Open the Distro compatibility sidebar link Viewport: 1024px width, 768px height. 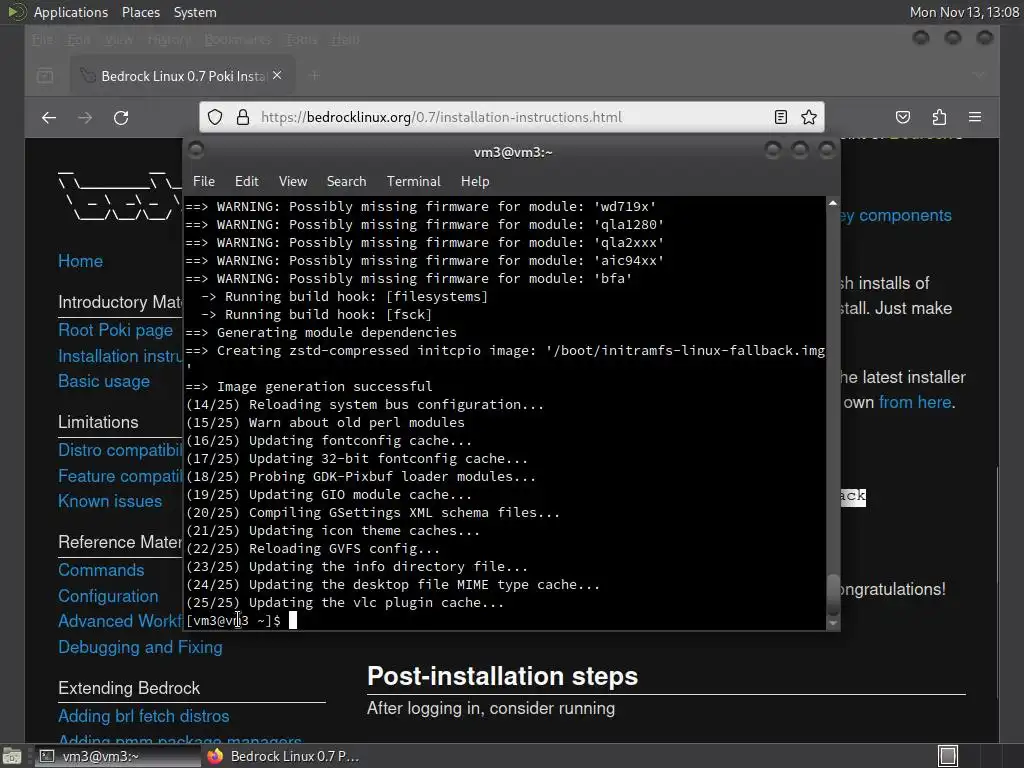pyautogui.click(x=120, y=450)
